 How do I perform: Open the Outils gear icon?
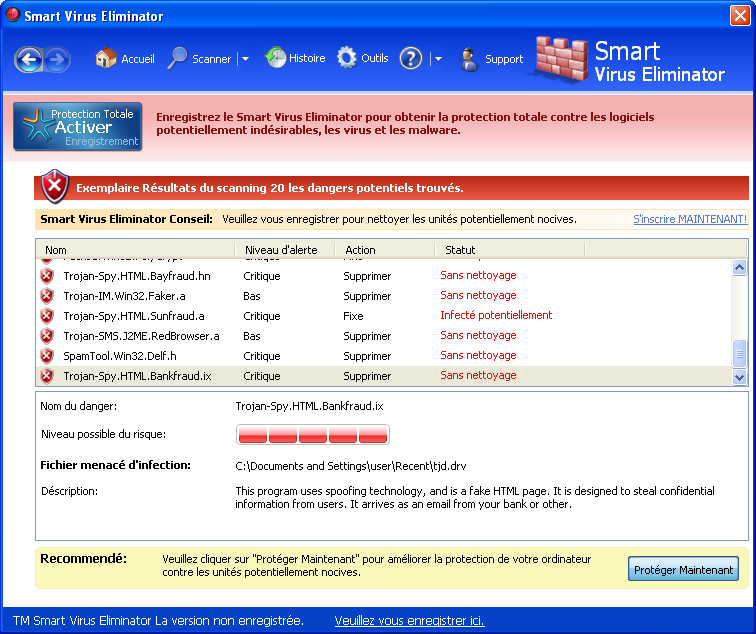[347, 58]
